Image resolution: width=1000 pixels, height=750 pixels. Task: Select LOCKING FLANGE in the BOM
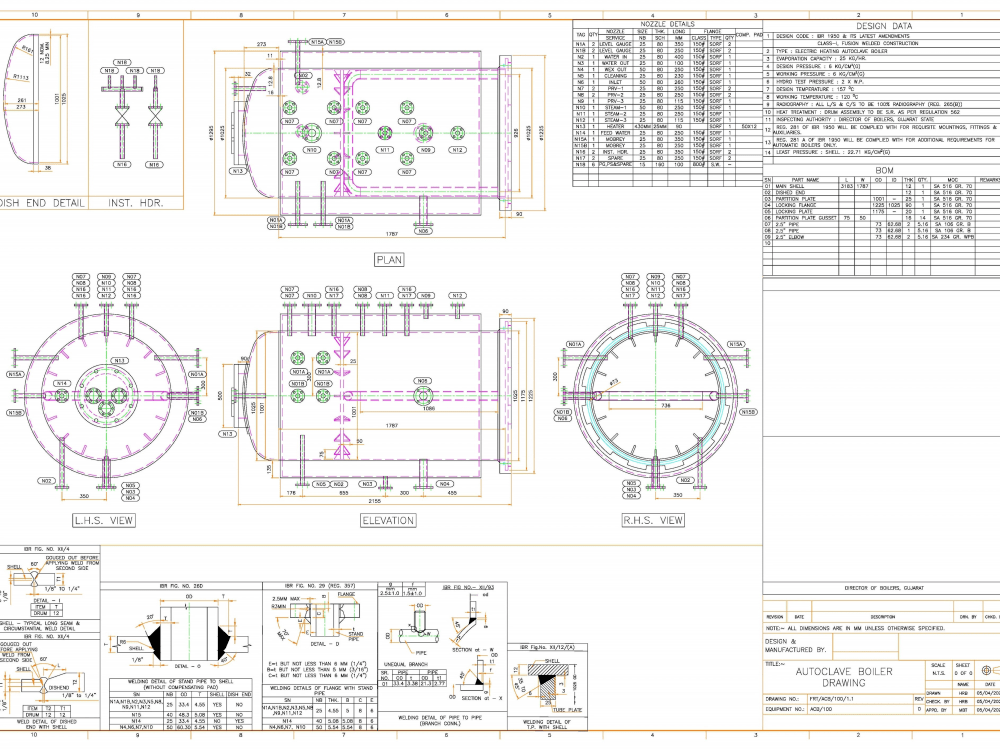795,205
